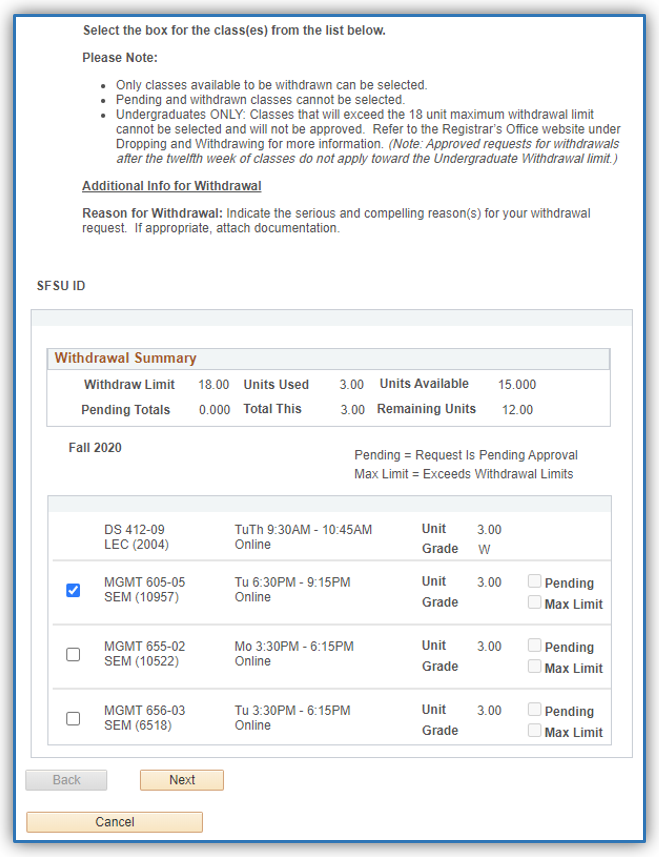Image resolution: width=659 pixels, height=857 pixels.
Task: Click the Max Limit legend explanation text
Action: (x=463, y=474)
